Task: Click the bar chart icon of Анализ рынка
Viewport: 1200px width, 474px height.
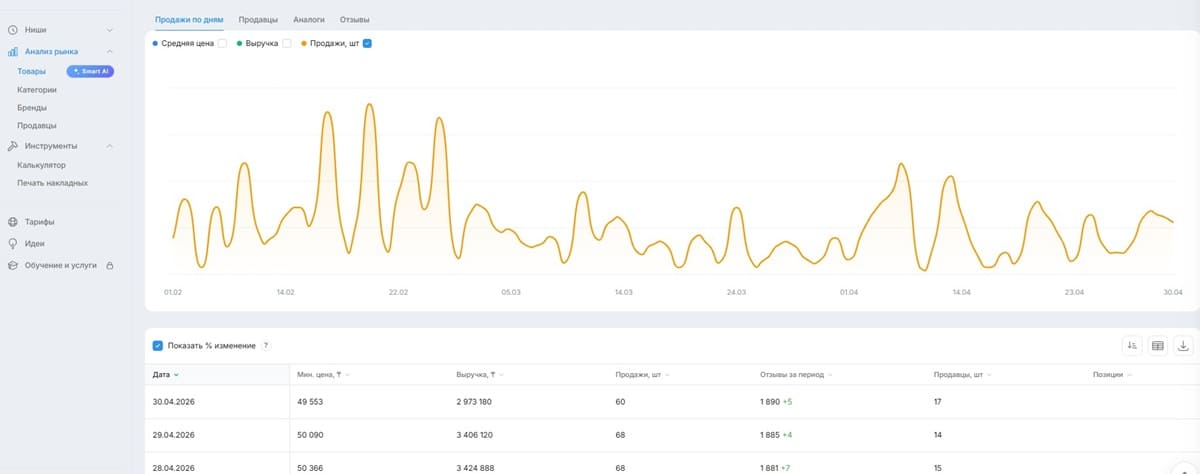Action: point(12,51)
